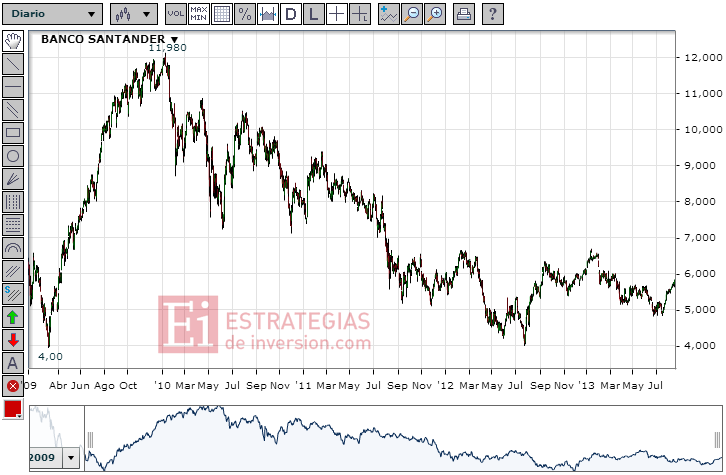Click the Ago month label on axis
726x475 pixels.
point(104,386)
